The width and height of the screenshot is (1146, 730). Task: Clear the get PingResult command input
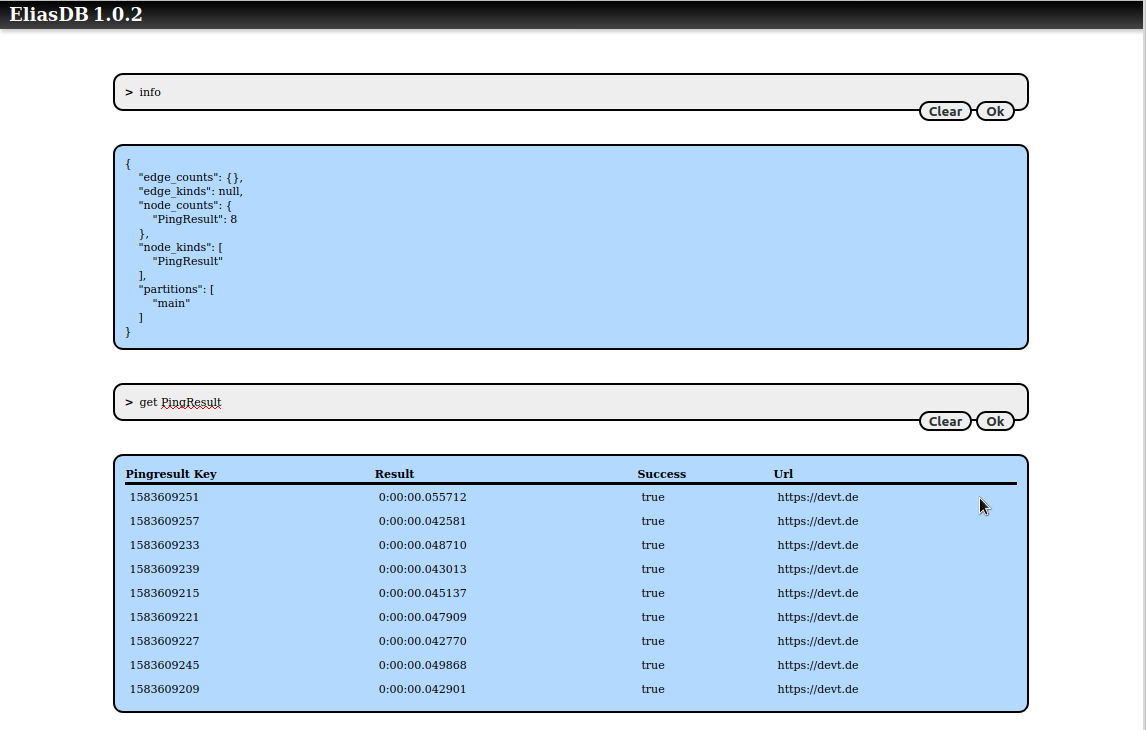944,422
